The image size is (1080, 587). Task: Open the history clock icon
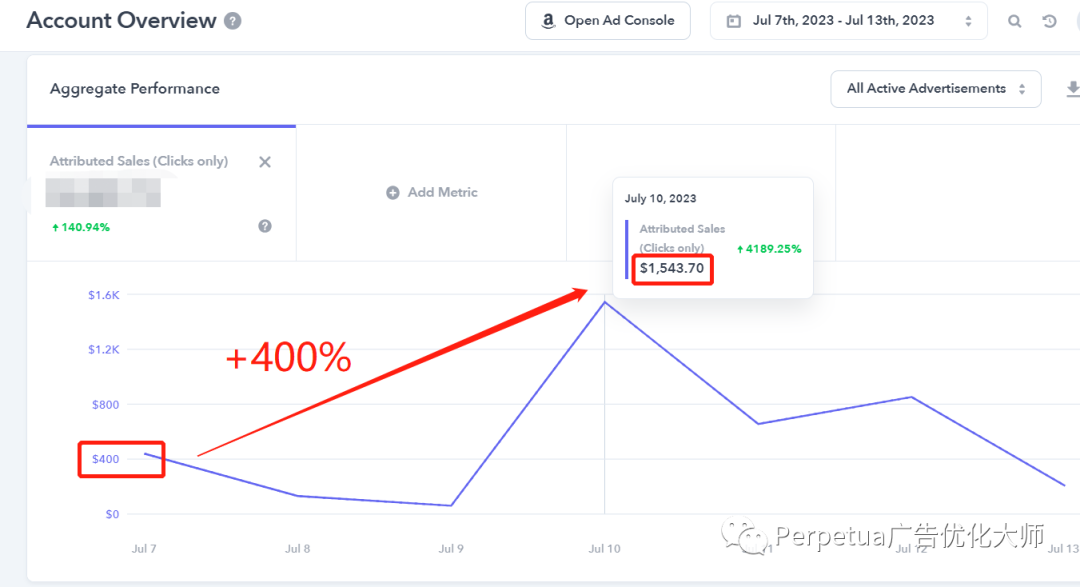[1049, 21]
